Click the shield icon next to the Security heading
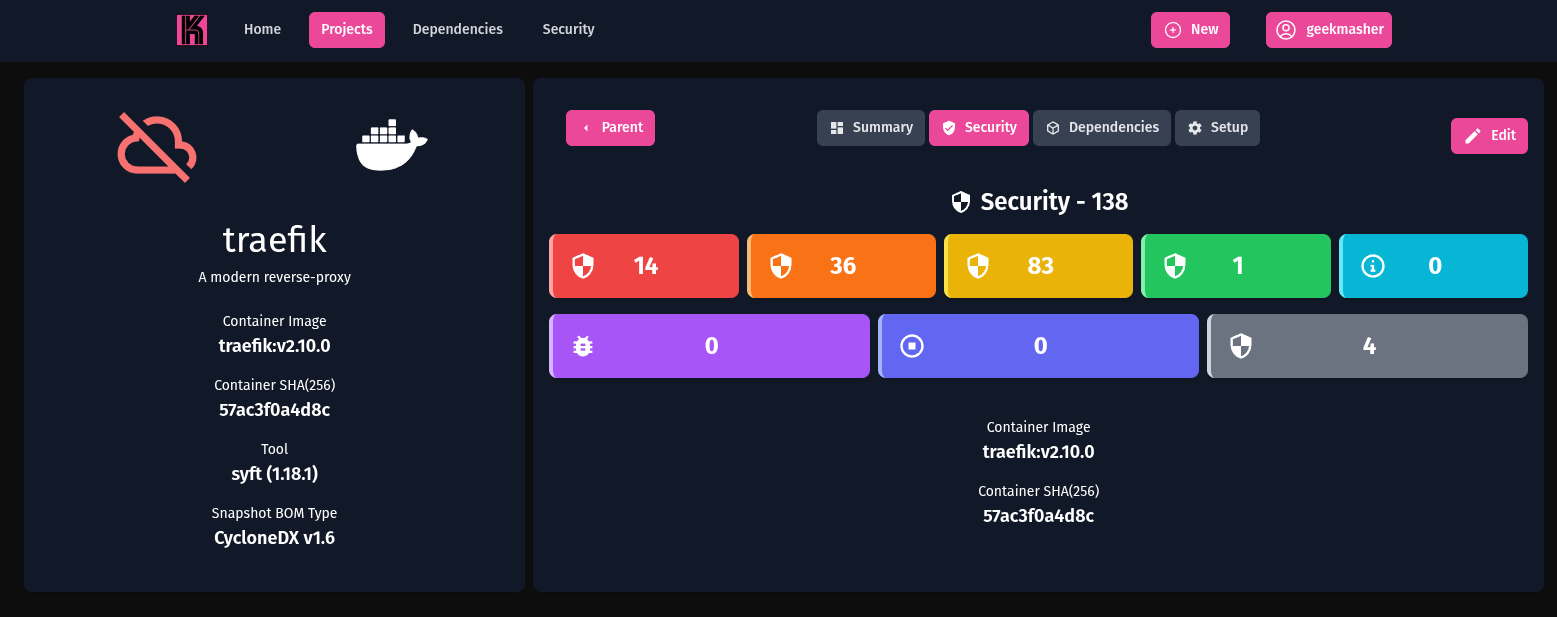The height and width of the screenshot is (617, 1557). point(961,201)
